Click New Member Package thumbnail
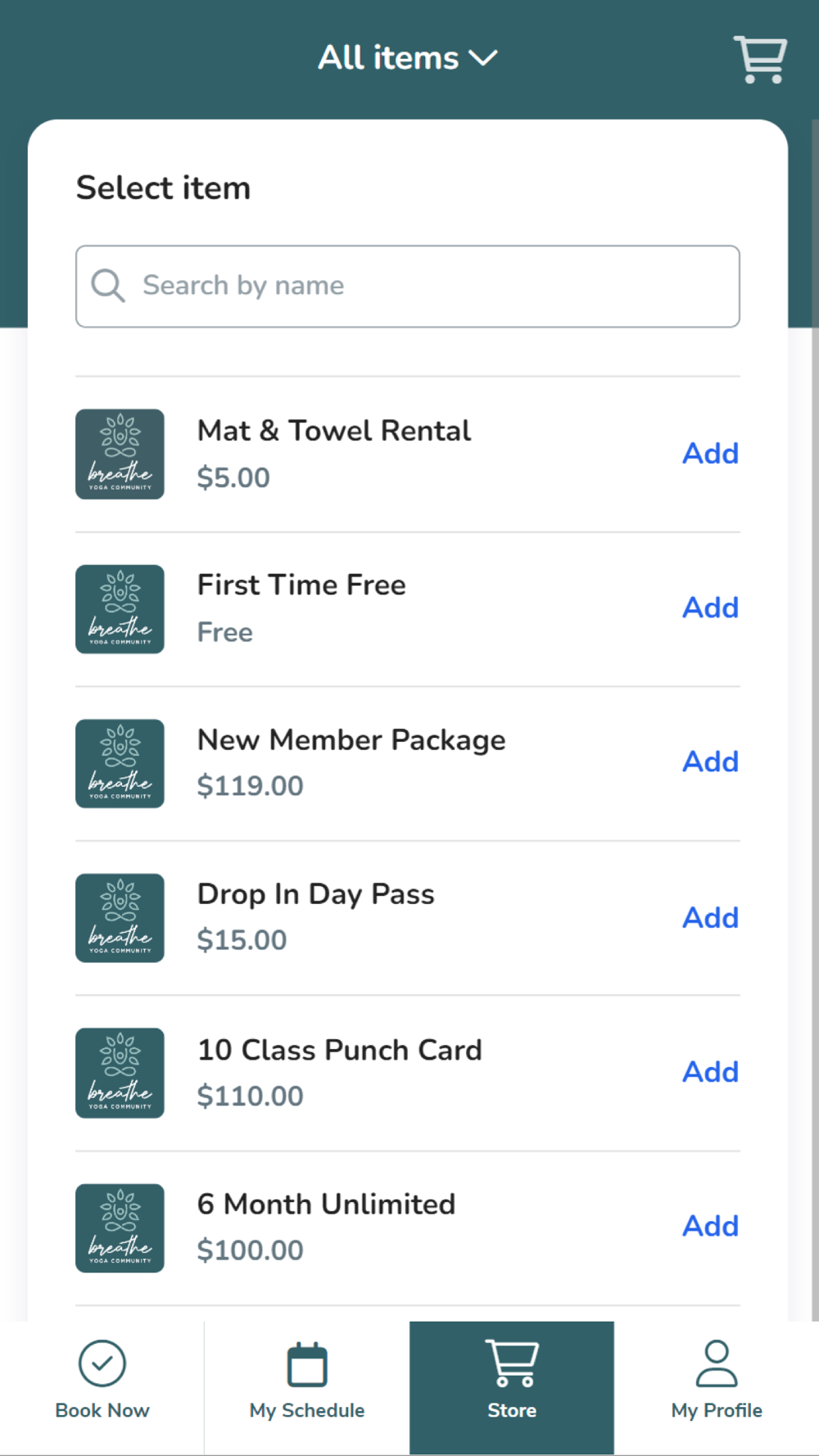 click(x=120, y=763)
